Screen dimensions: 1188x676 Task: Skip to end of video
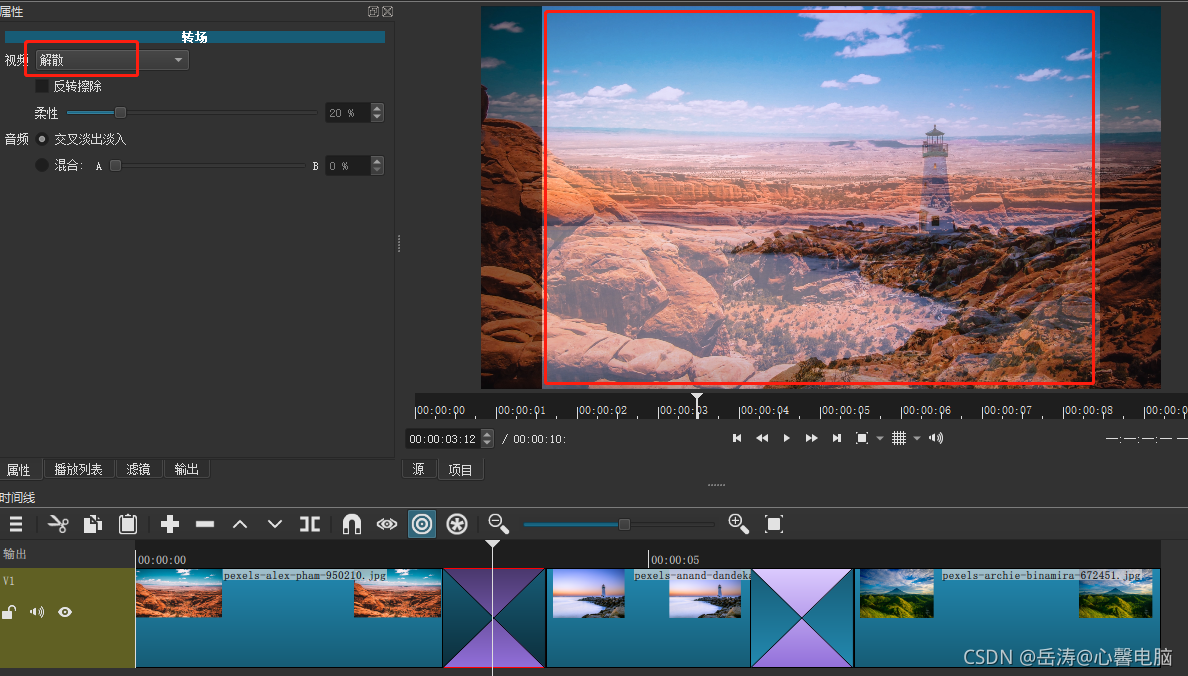click(x=836, y=438)
